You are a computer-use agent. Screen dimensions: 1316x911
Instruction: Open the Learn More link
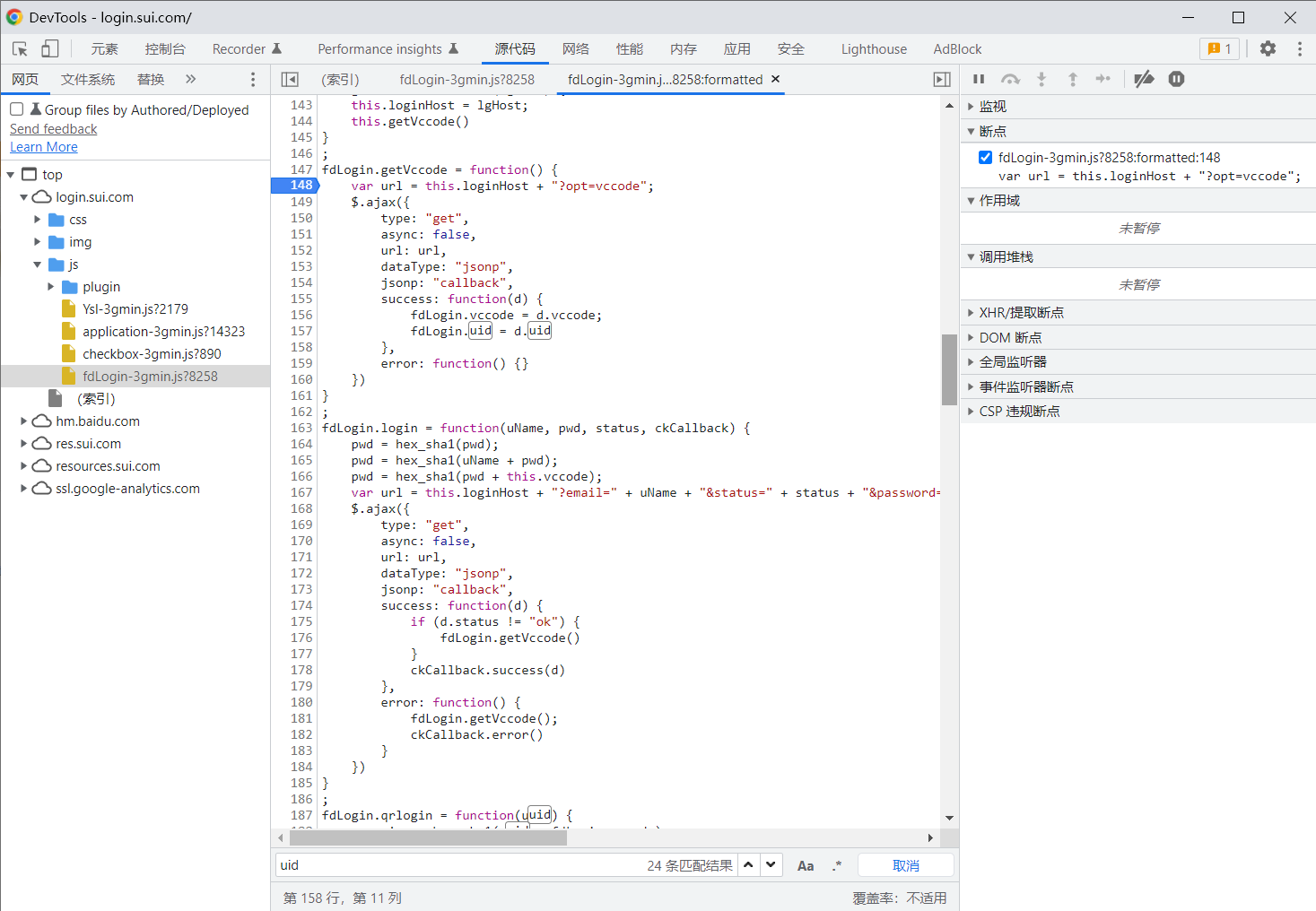[44, 147]
